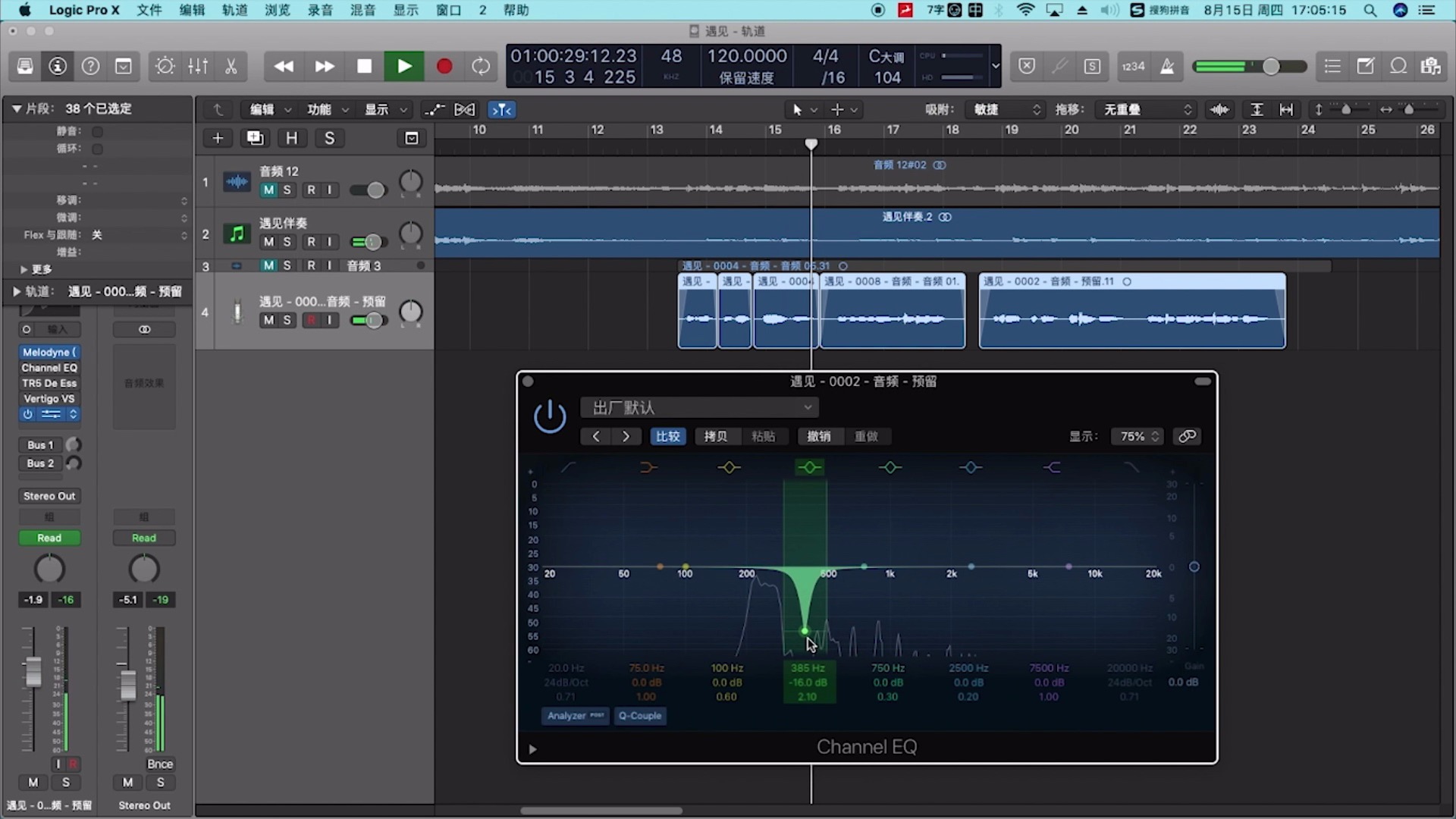The image size is (1456, 819).
Task: Toggle the Flex view button in tracks toolbar
Action: 464,110
